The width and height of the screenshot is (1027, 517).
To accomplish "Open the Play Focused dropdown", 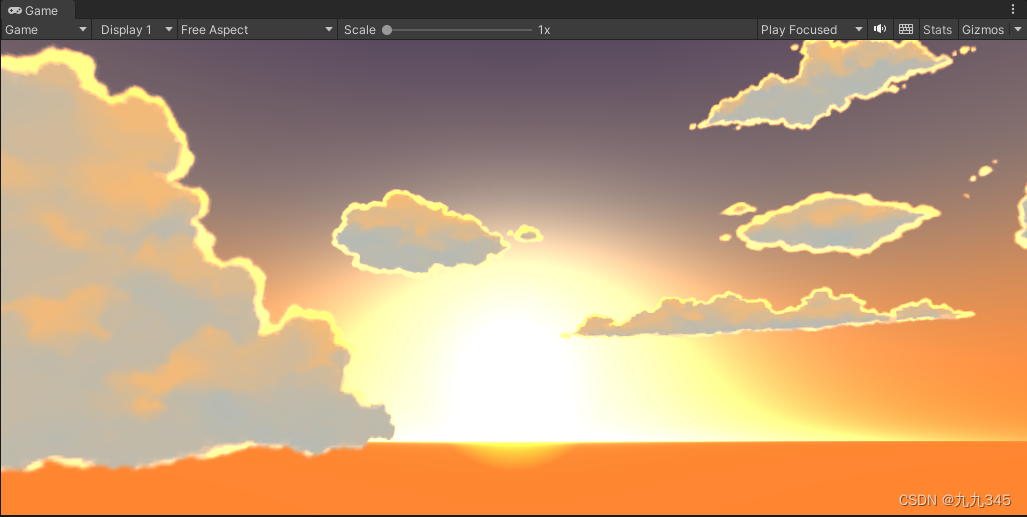I will [812, 29].
